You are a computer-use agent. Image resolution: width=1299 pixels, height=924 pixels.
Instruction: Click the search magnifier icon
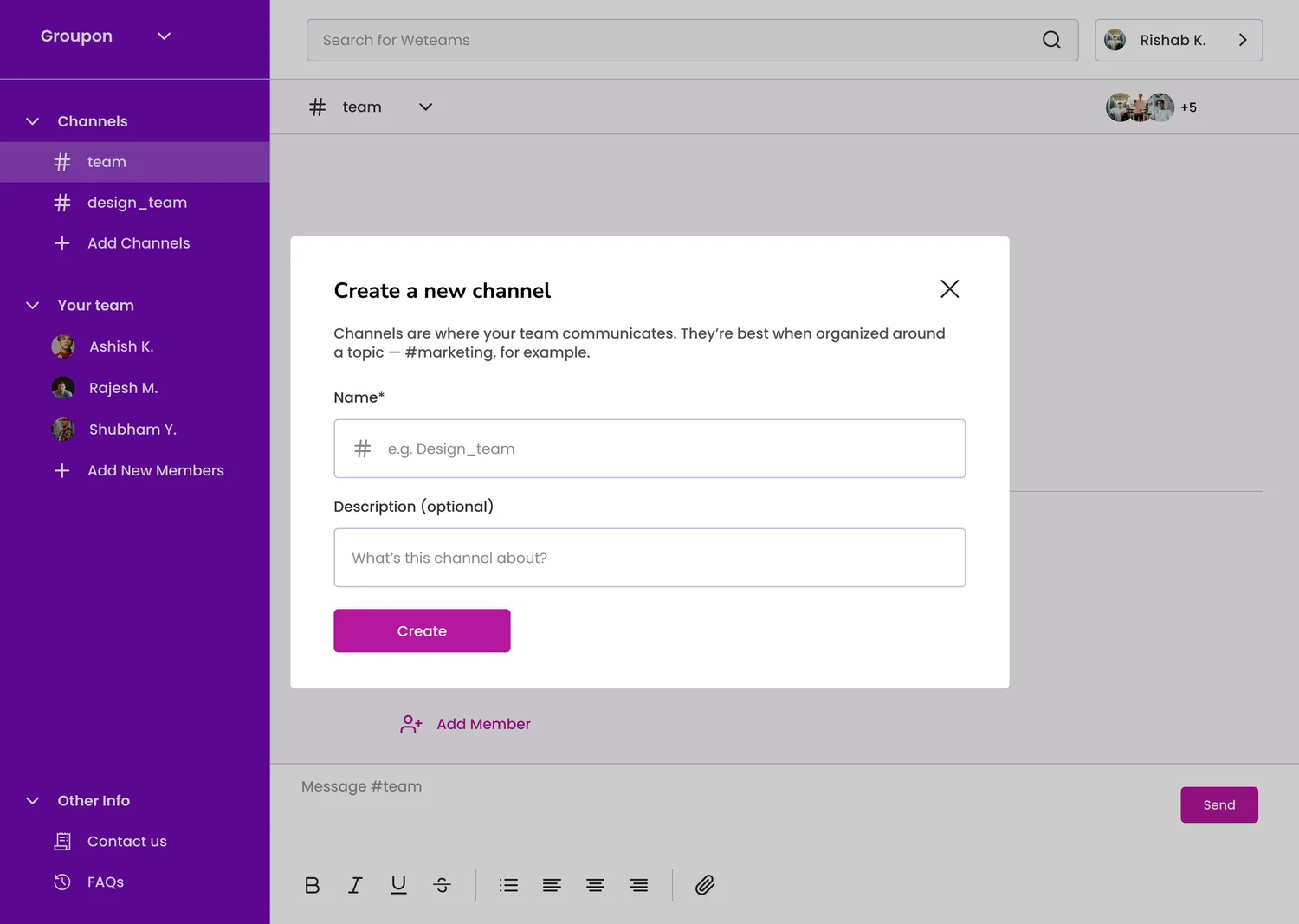(1051, 40)
